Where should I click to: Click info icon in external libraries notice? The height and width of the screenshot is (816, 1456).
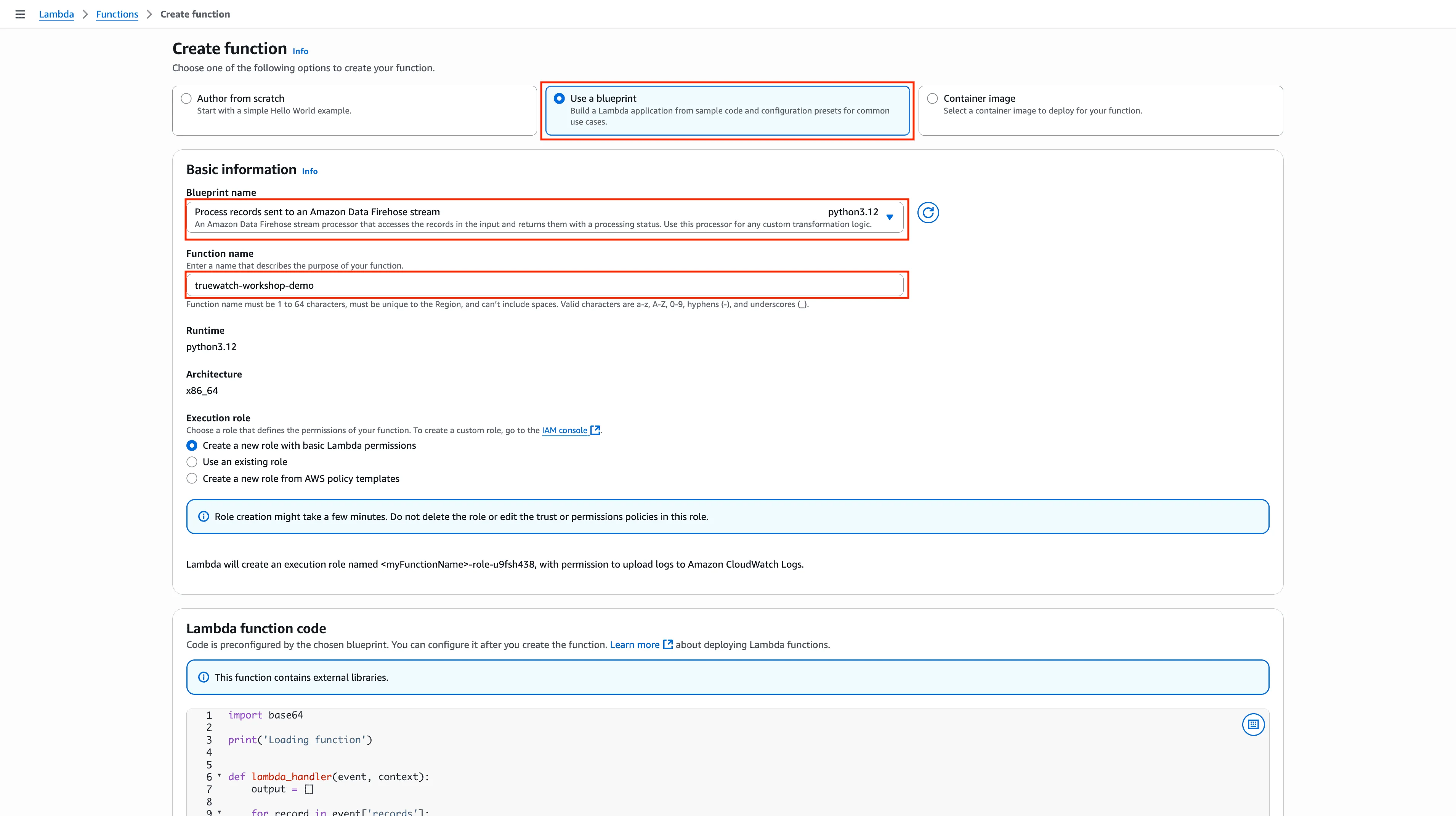click(204, 677)
